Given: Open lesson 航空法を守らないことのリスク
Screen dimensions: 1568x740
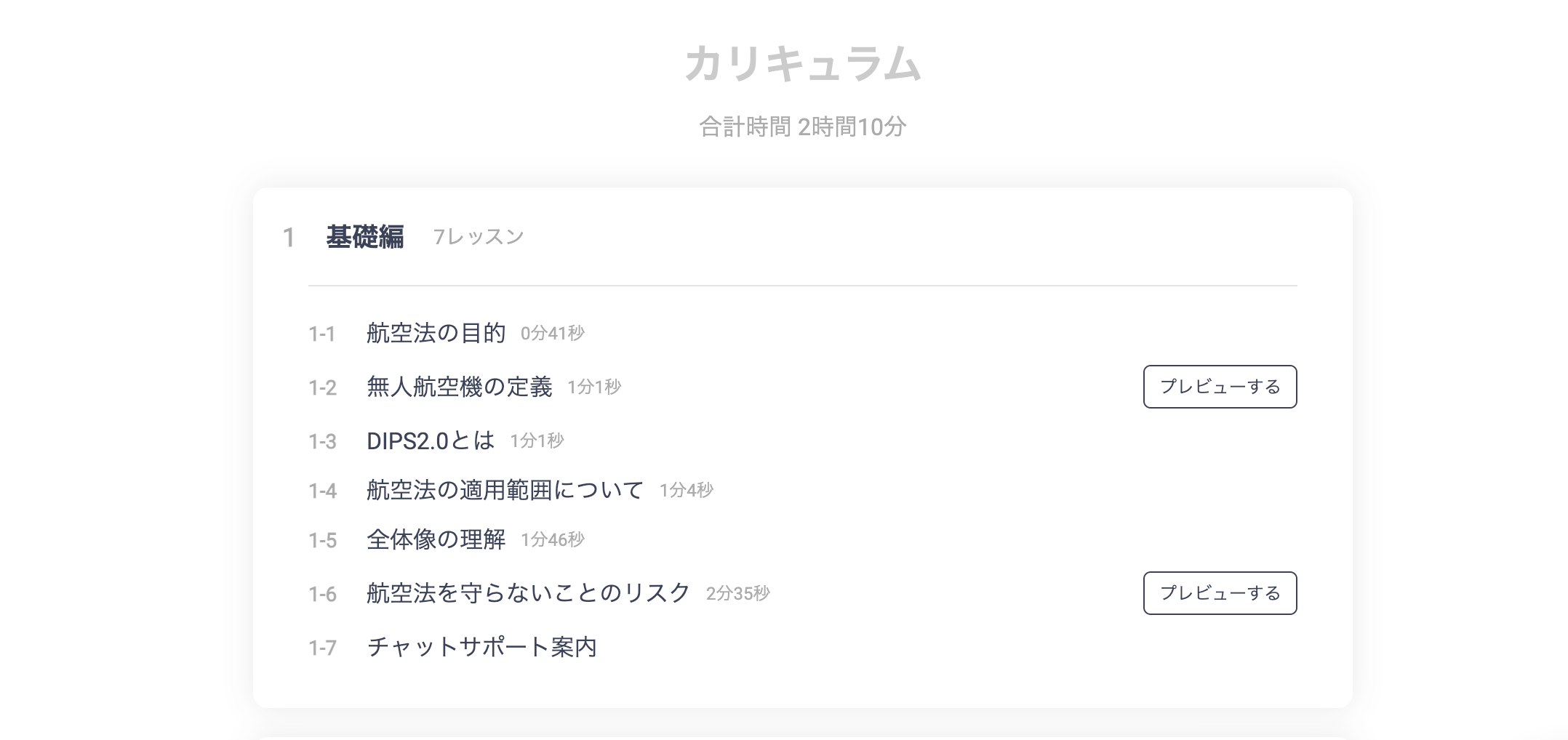Looking at the screenshot, I should [x=528, y=593].
